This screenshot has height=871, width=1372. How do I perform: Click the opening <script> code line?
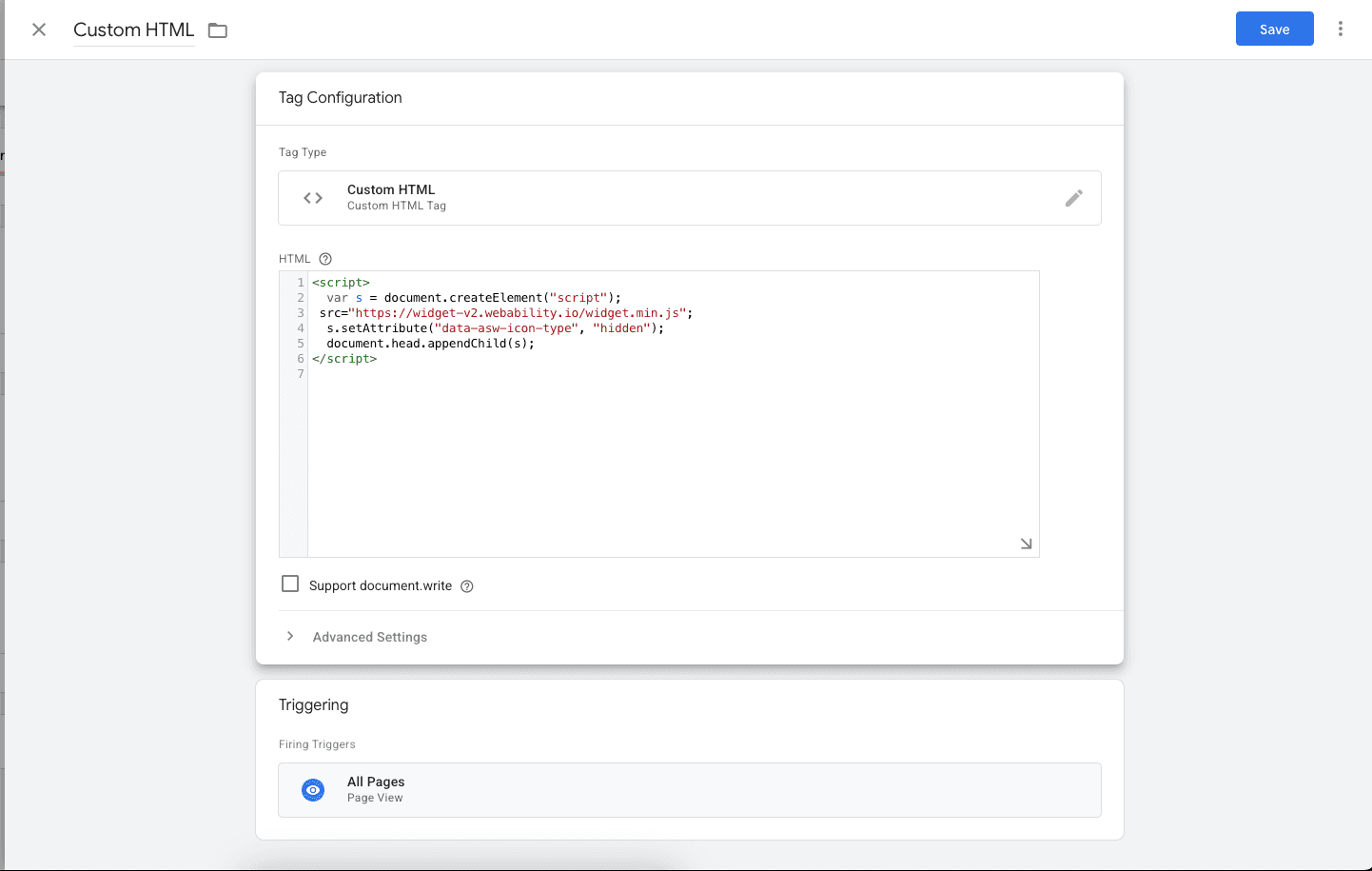click(x=341, y=283)
